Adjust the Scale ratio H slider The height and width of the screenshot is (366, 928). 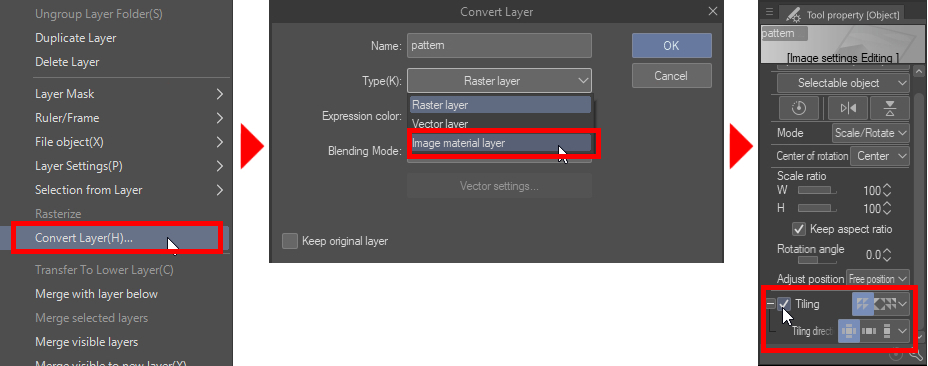(817, 208)
